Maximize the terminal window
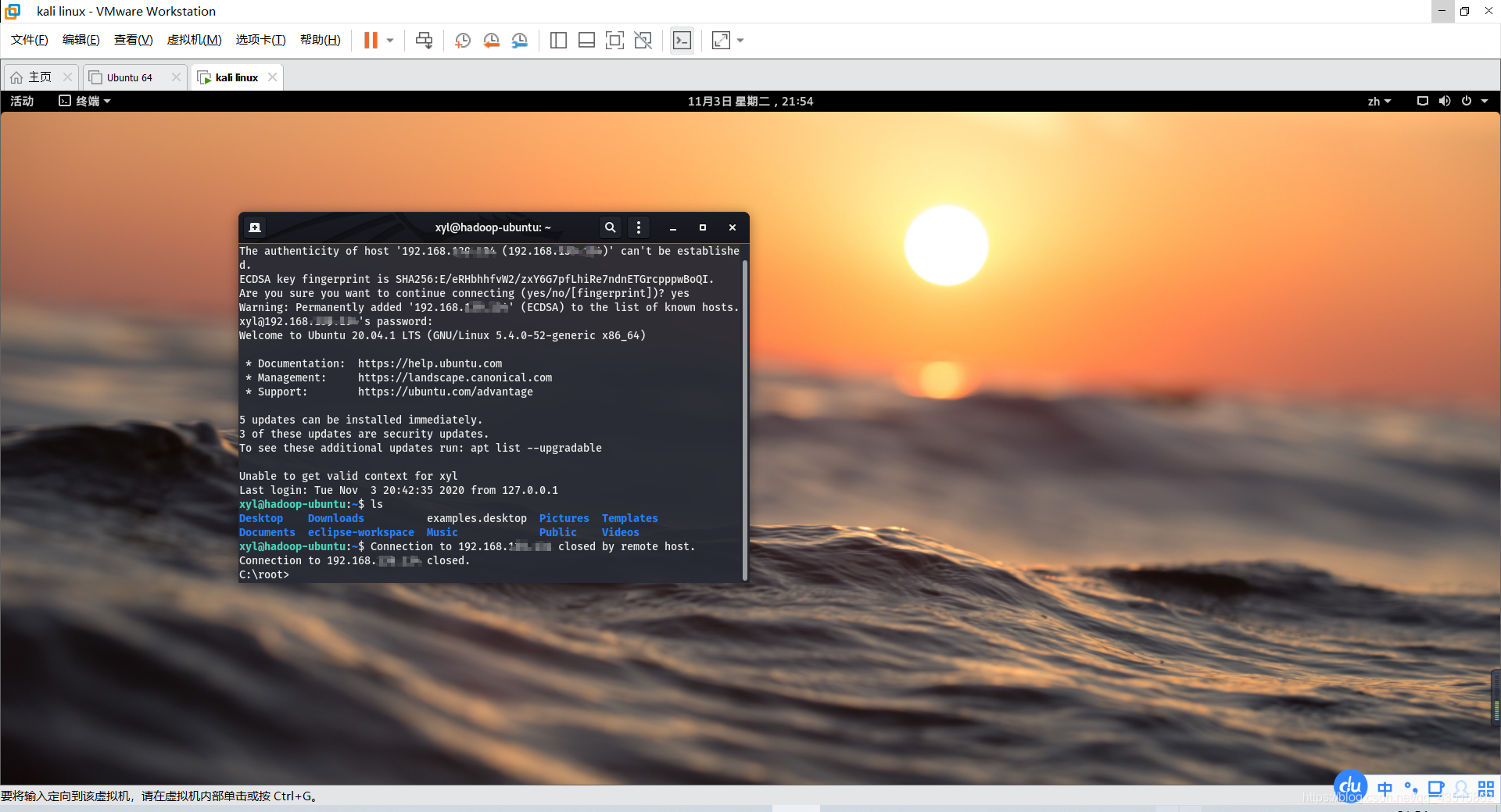This screenshot has width=1501, height=812. [x=703, y=227]
